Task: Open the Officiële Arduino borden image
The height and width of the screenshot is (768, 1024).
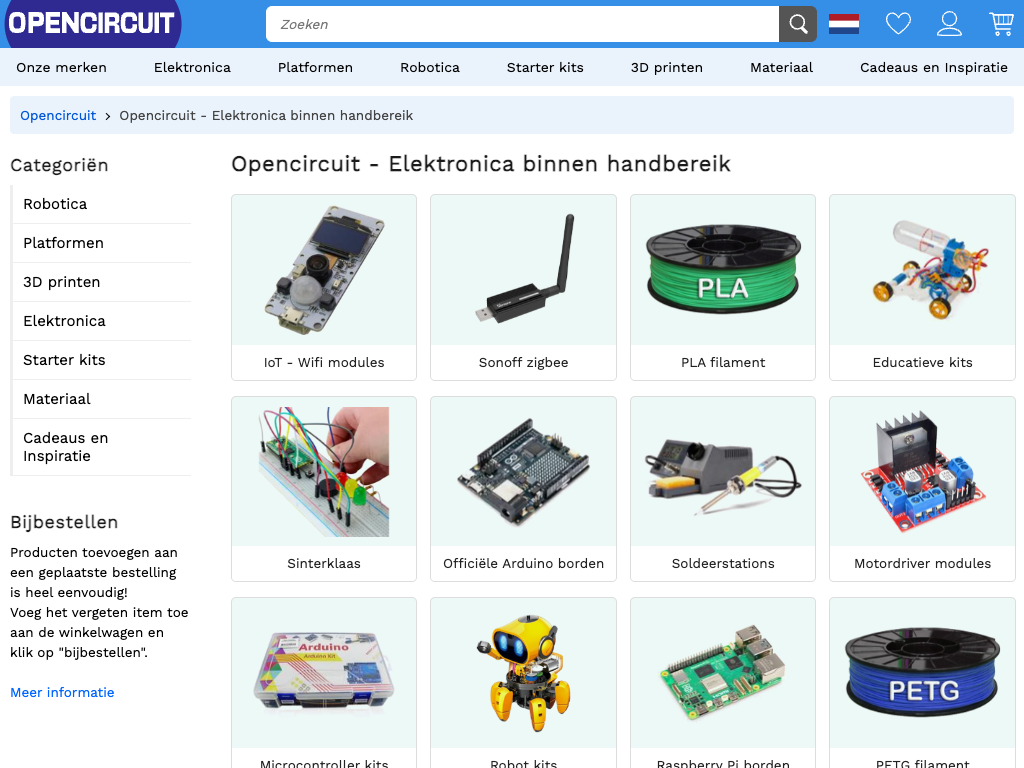Action: click(x=523, y=472)
